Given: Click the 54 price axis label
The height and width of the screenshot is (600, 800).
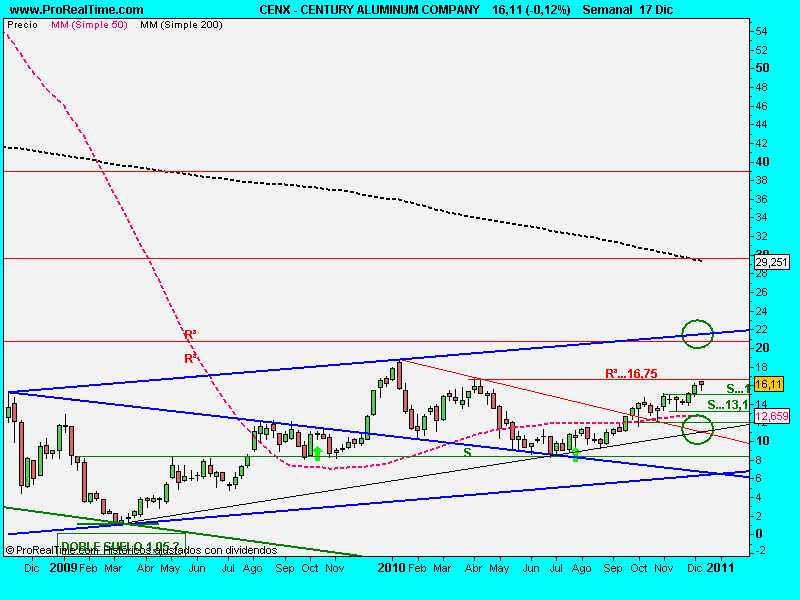Looking at the screenshot, I should click(762, 32).
